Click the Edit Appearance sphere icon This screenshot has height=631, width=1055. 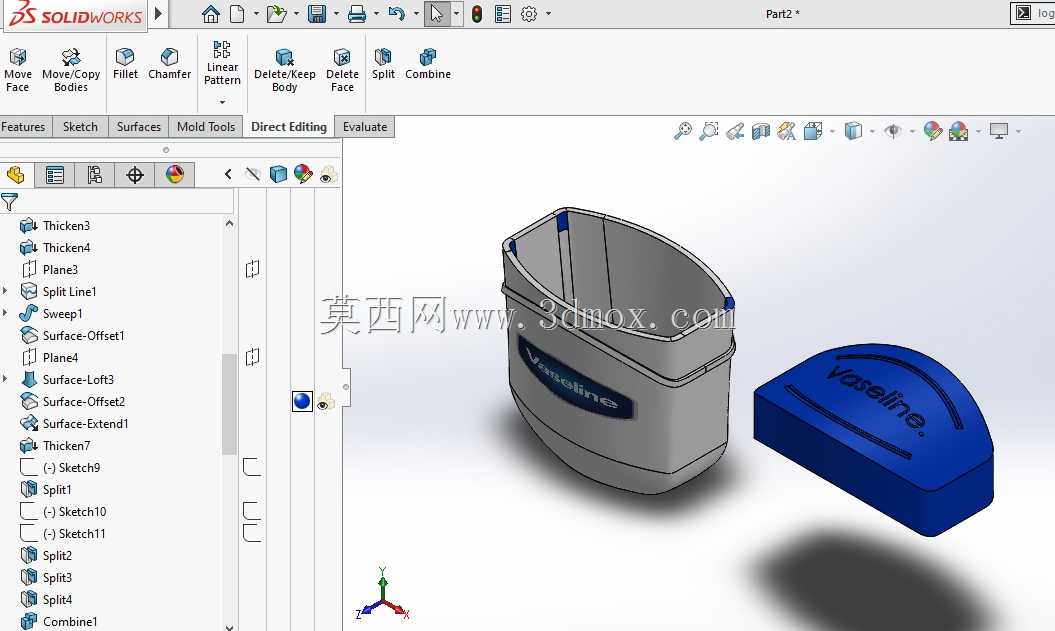(x=933, y=131)
